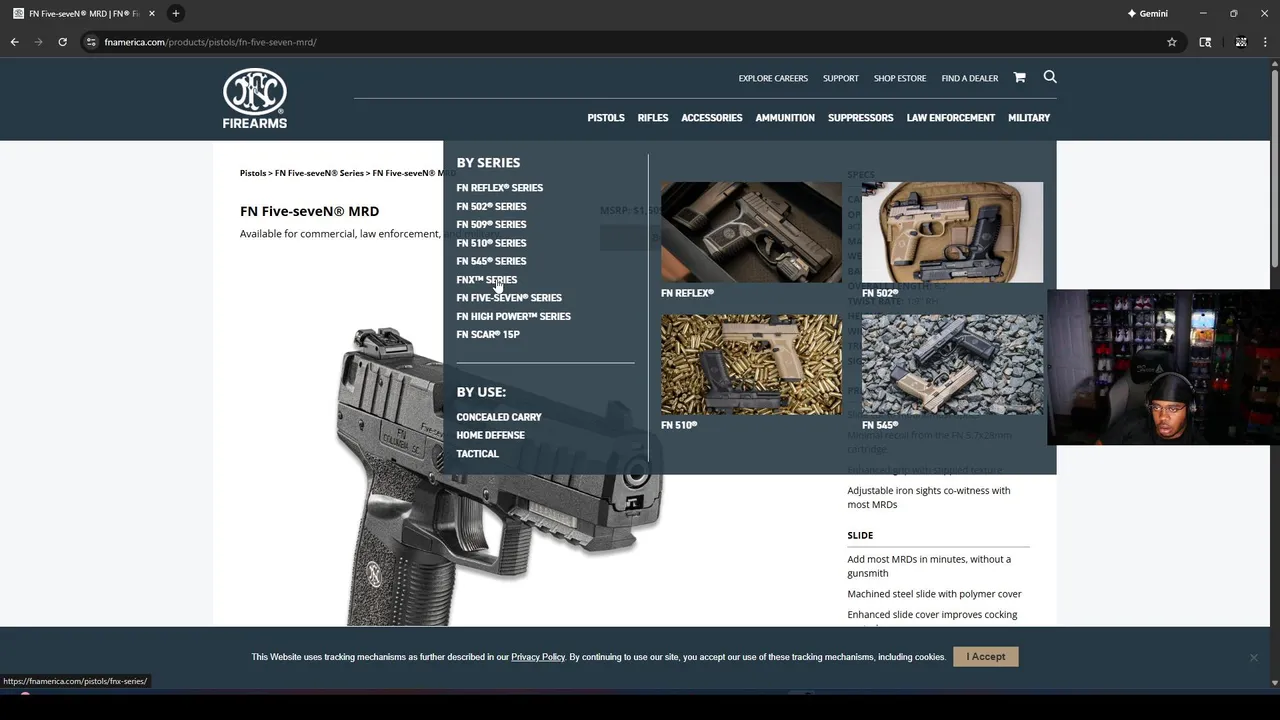Open the Pistols menu
Viewport: 1280px width, 720px height.
point(606,118)
